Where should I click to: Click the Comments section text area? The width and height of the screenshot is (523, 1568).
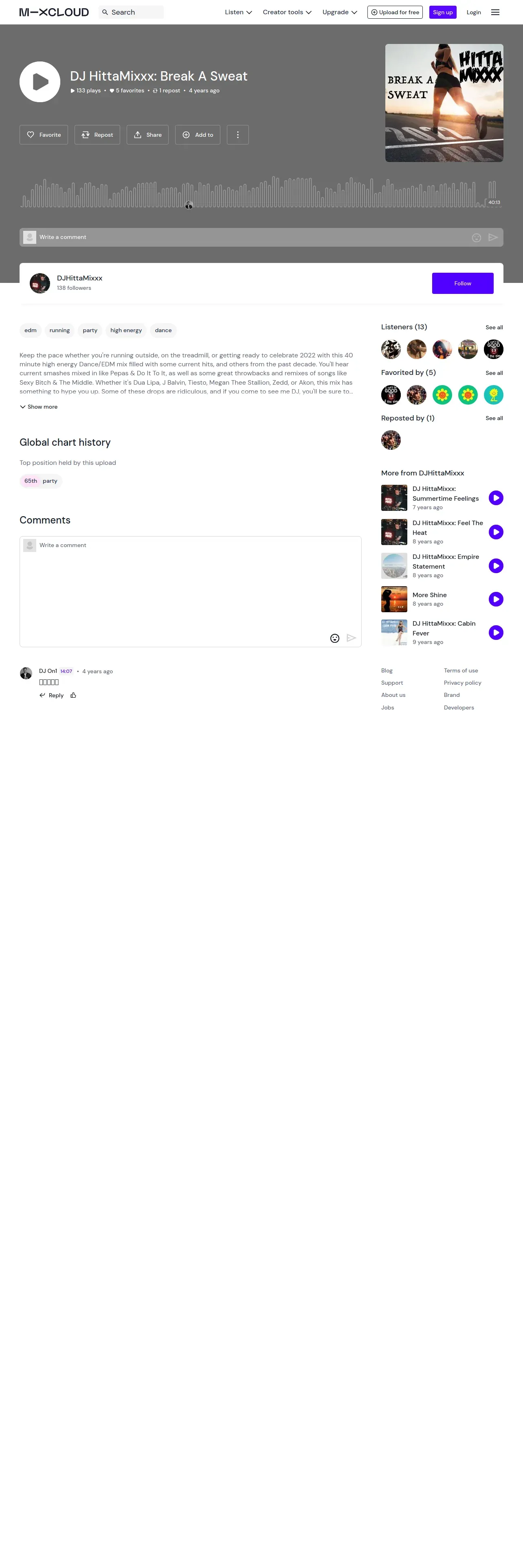[x=191, y=591]
